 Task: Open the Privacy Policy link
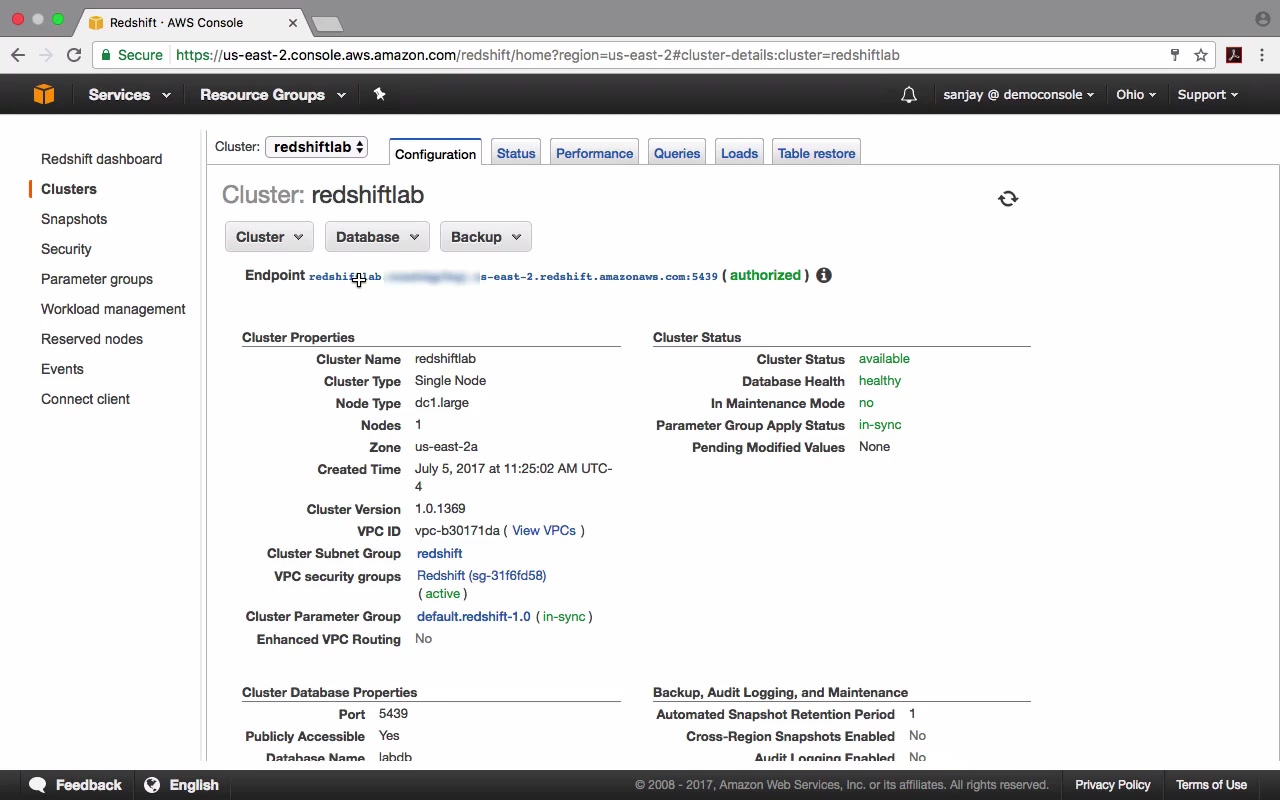coord(1113,785)
